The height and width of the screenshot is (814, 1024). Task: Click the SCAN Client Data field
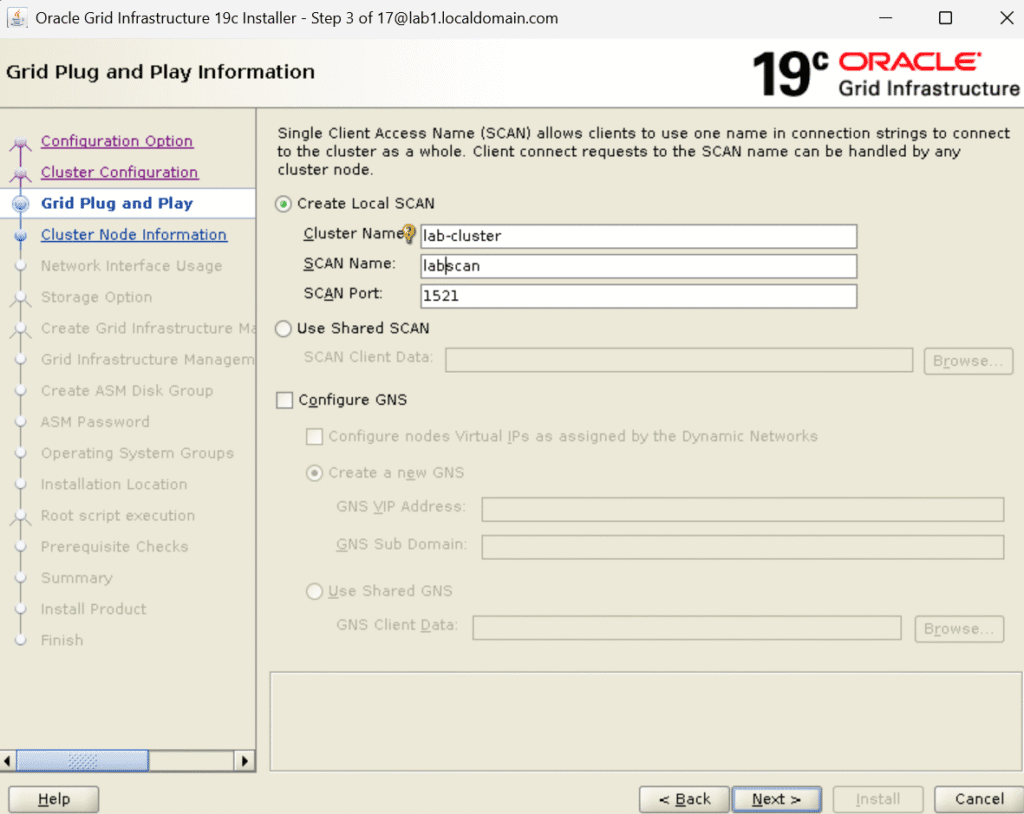[679, 360]
